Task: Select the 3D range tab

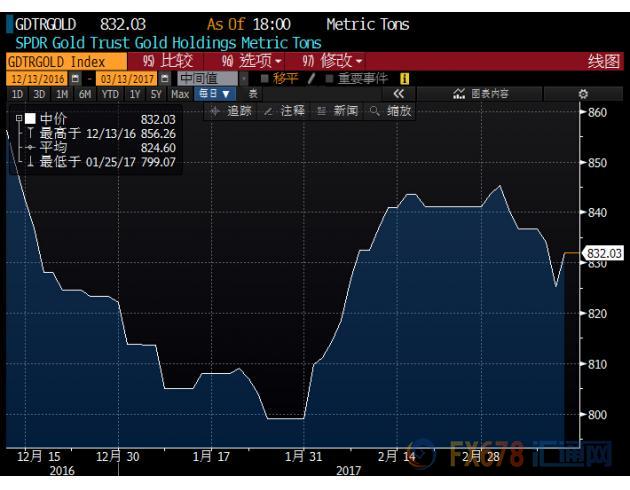Action: coord(39,94)
